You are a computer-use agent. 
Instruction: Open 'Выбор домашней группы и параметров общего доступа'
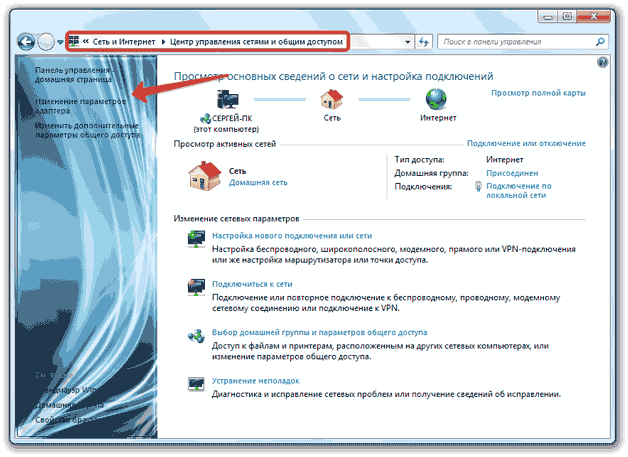319,332
